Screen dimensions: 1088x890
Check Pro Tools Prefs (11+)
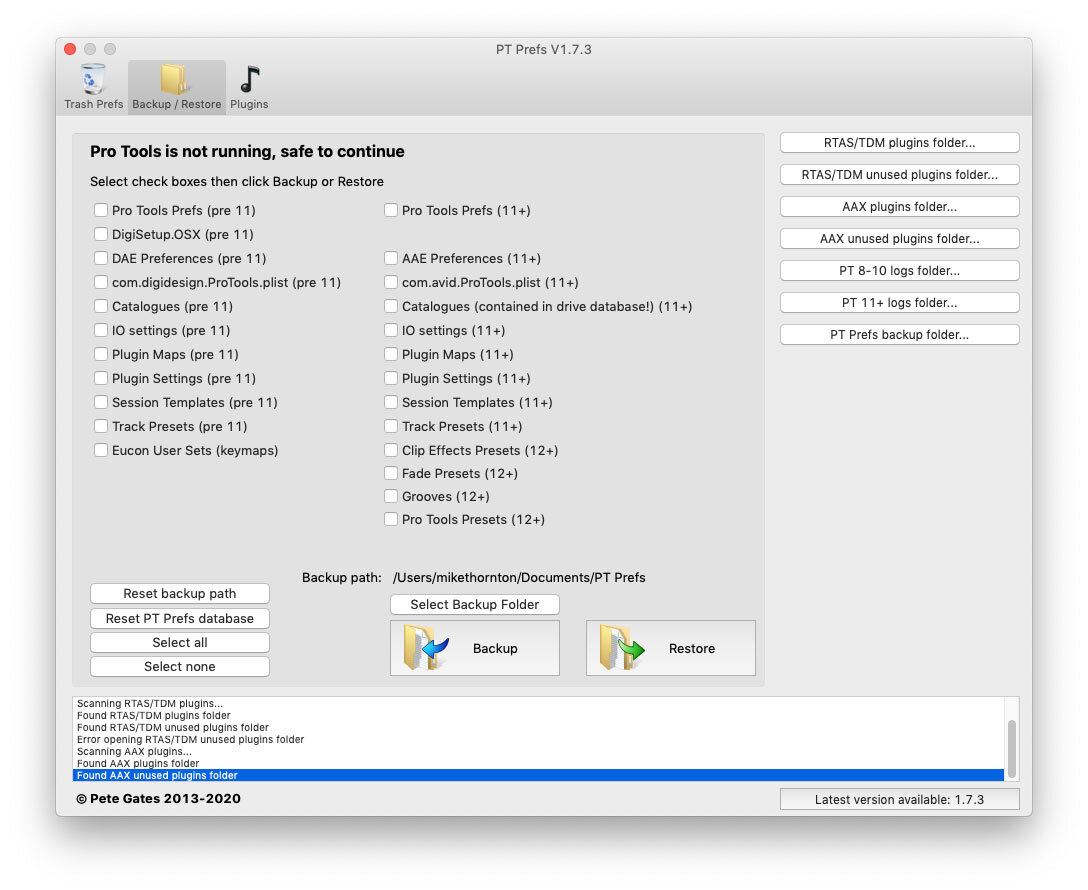391,210
